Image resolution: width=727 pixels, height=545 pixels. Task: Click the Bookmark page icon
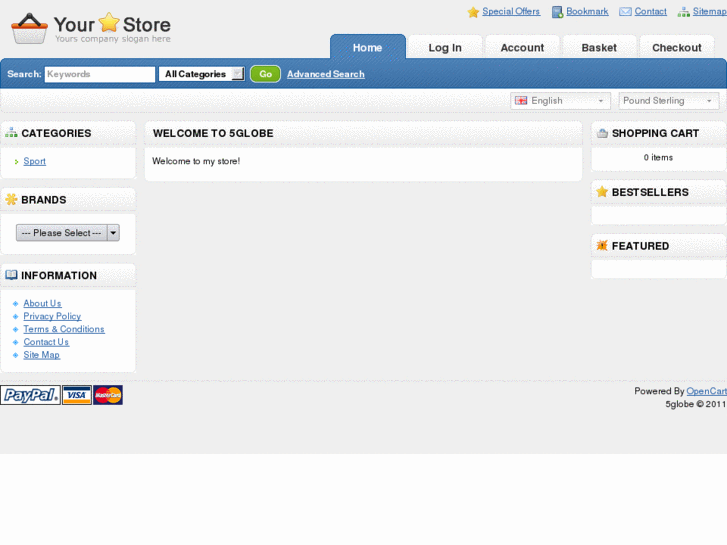557,12
